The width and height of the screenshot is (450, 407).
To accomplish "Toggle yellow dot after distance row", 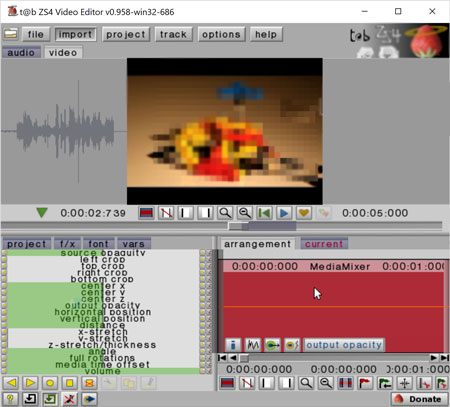I will (x=202, y=325).
